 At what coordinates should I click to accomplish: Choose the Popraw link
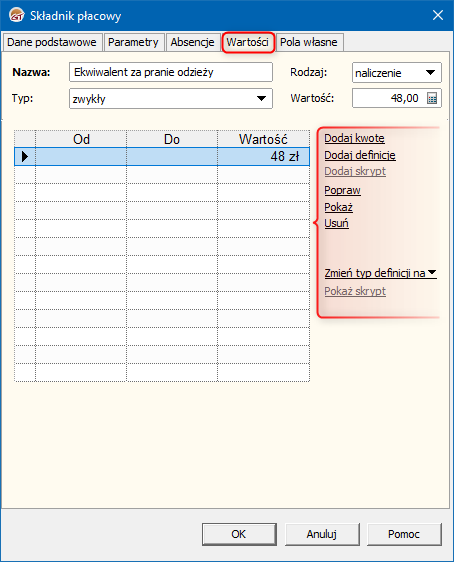tap(342, 190)
